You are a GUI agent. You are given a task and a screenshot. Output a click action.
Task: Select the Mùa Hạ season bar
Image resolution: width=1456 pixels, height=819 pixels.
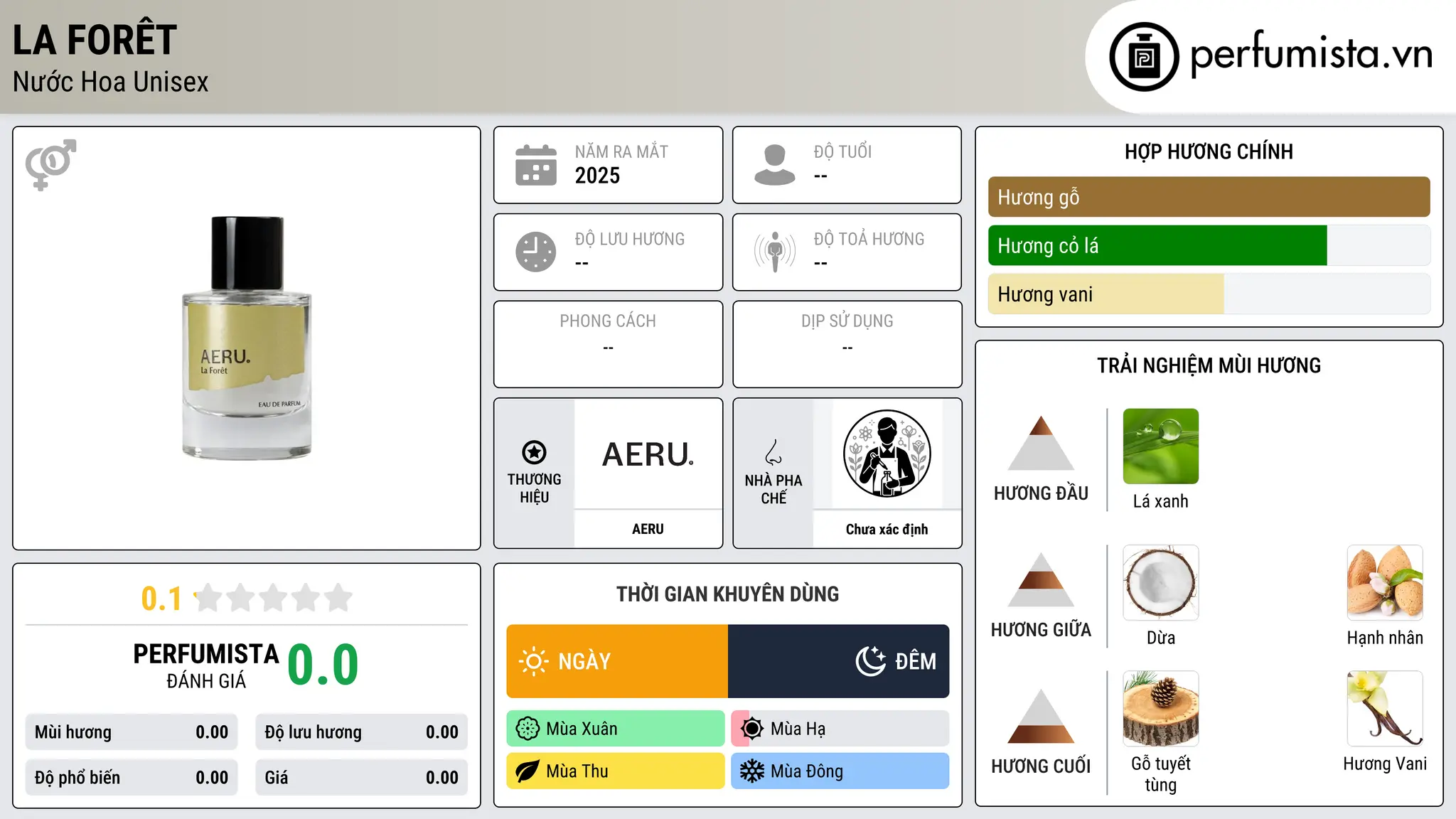click(840, 729)
